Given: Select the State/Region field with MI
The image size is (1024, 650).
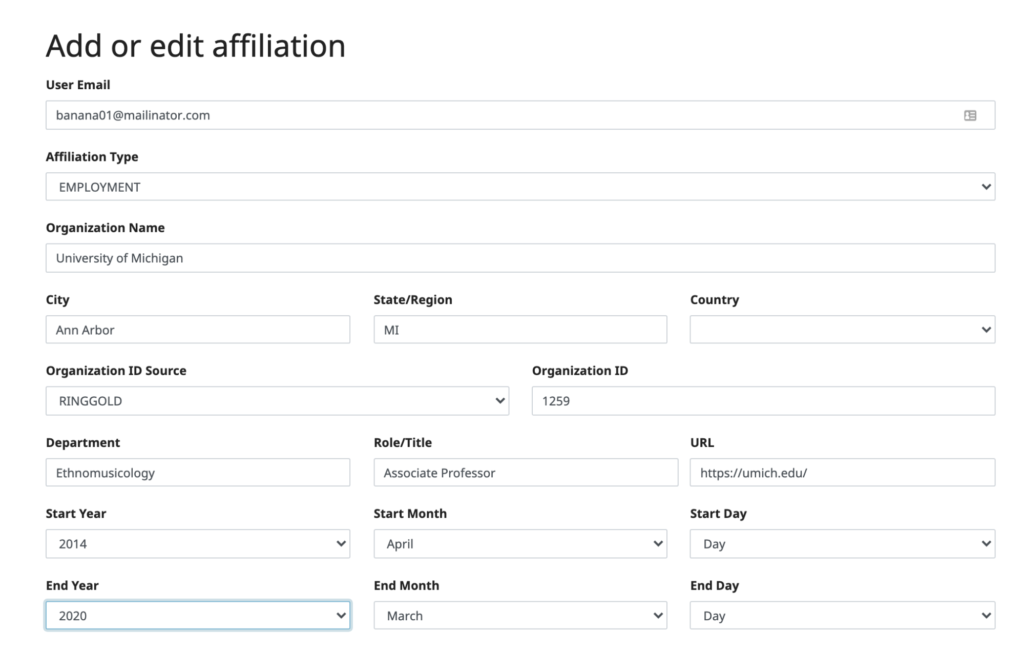Looking at the screenshot, I should 520,330.
